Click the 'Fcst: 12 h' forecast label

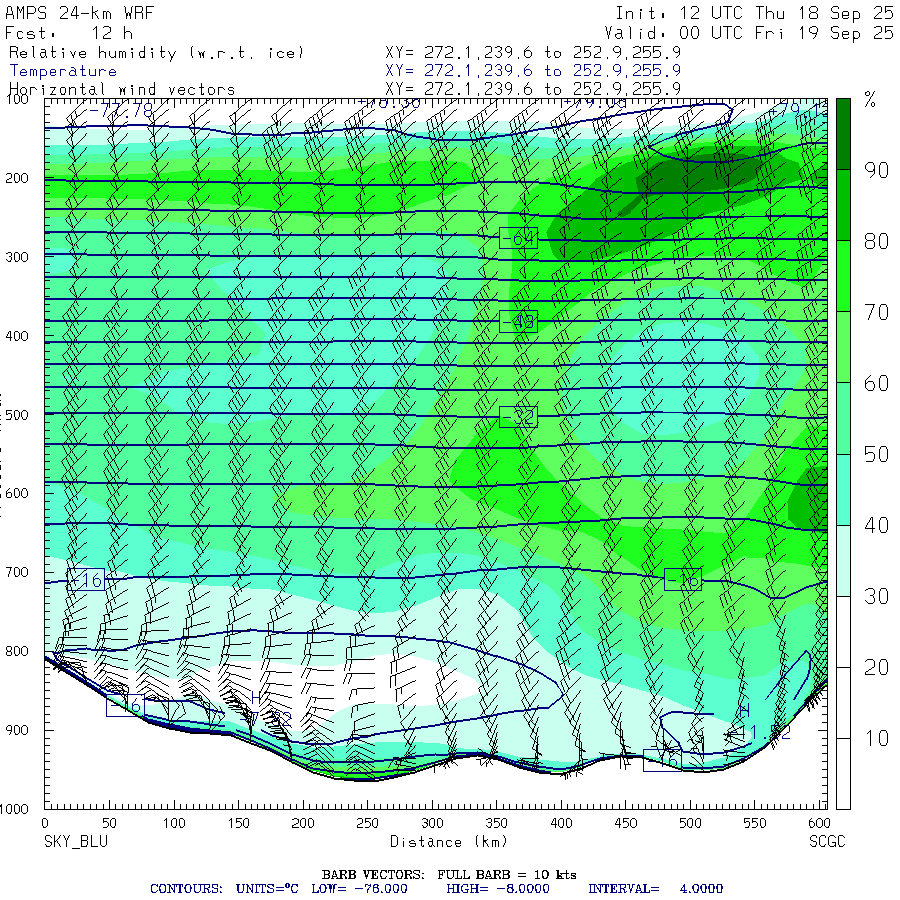pyautogui.click(x=68, y=33)
